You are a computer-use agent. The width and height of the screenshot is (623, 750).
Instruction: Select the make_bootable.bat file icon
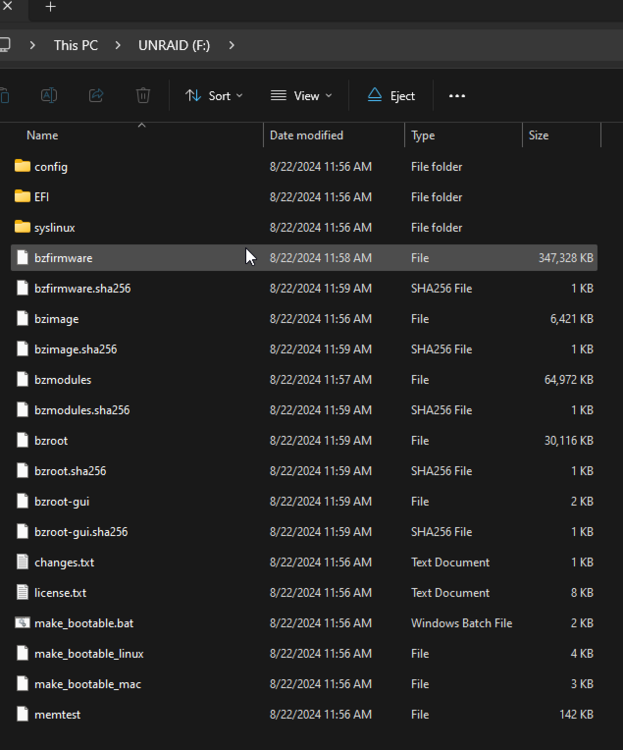[22, 623]
